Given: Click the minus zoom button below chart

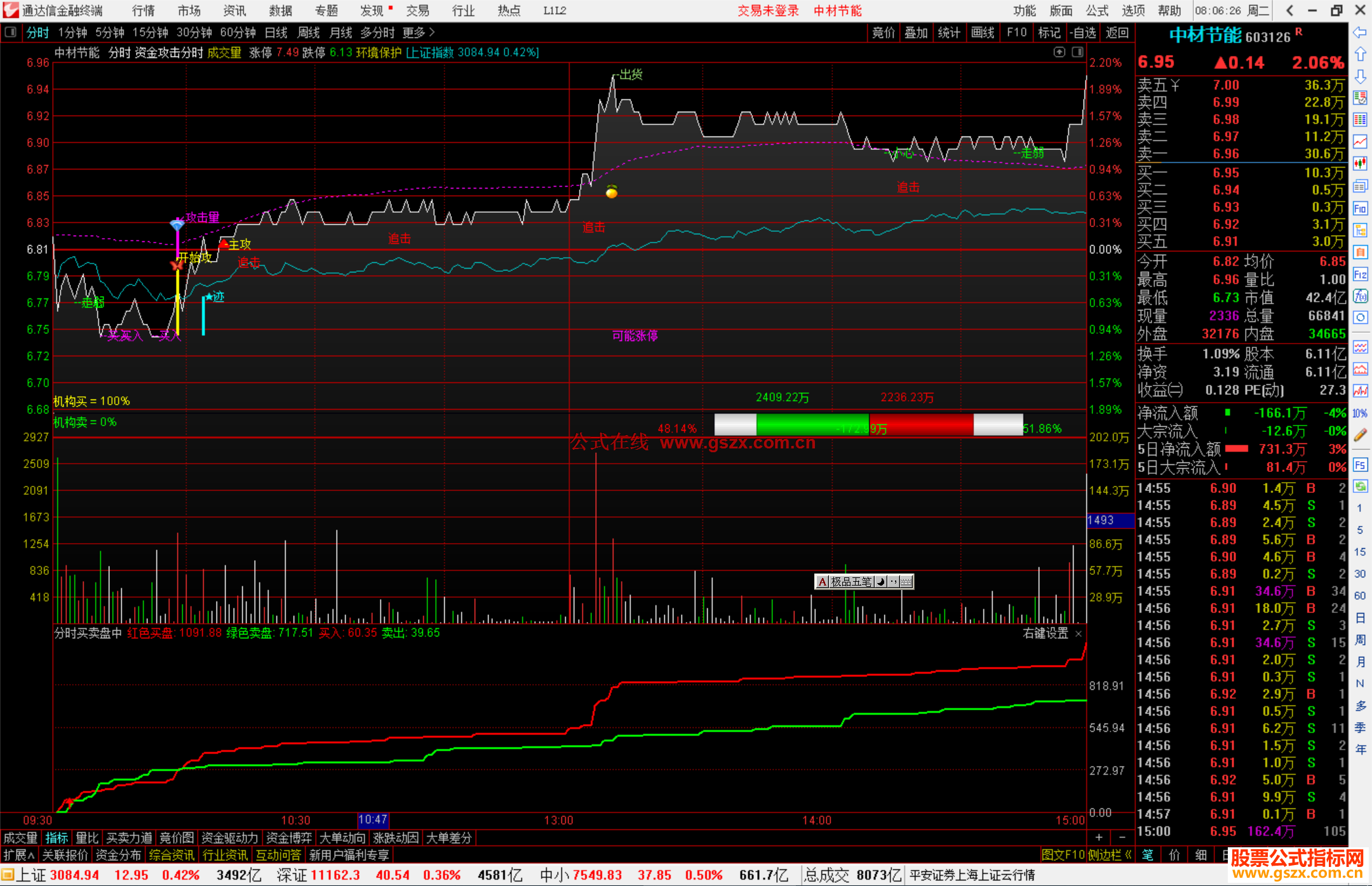Looking at the screenshot, I should [1122, 838].
